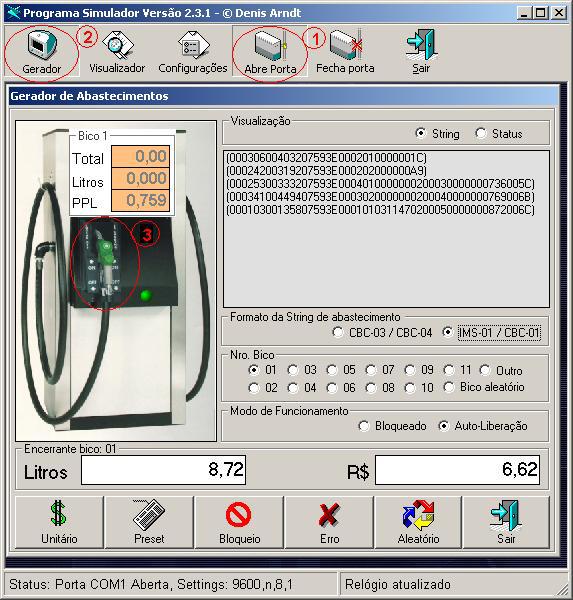Click the Bloqueio prohibited-sign button
The height and width of the screenshot is (600, 573).
(239, 522)
